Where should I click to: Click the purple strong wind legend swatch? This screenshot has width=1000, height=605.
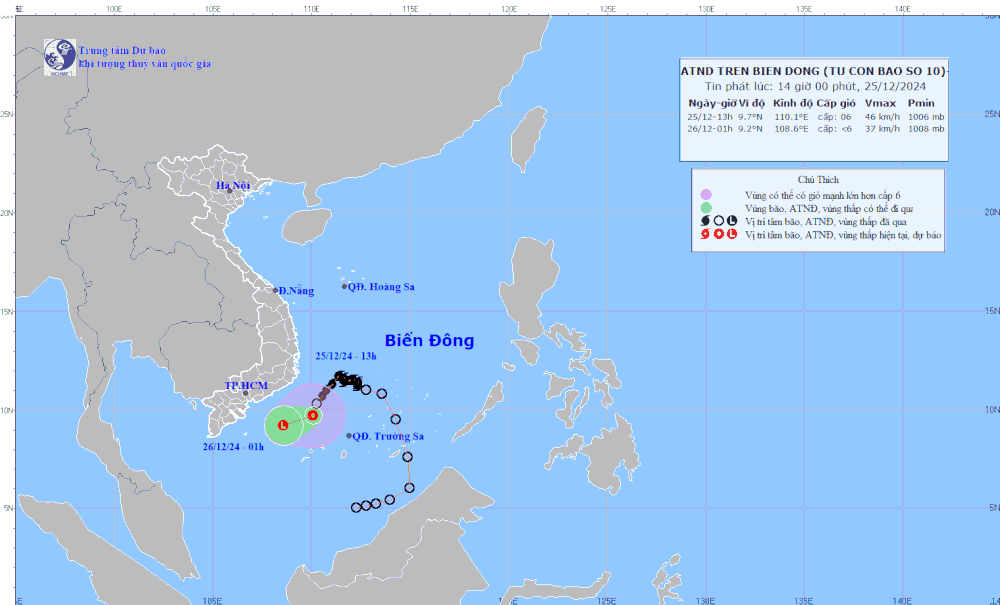[x=706, y=195]
